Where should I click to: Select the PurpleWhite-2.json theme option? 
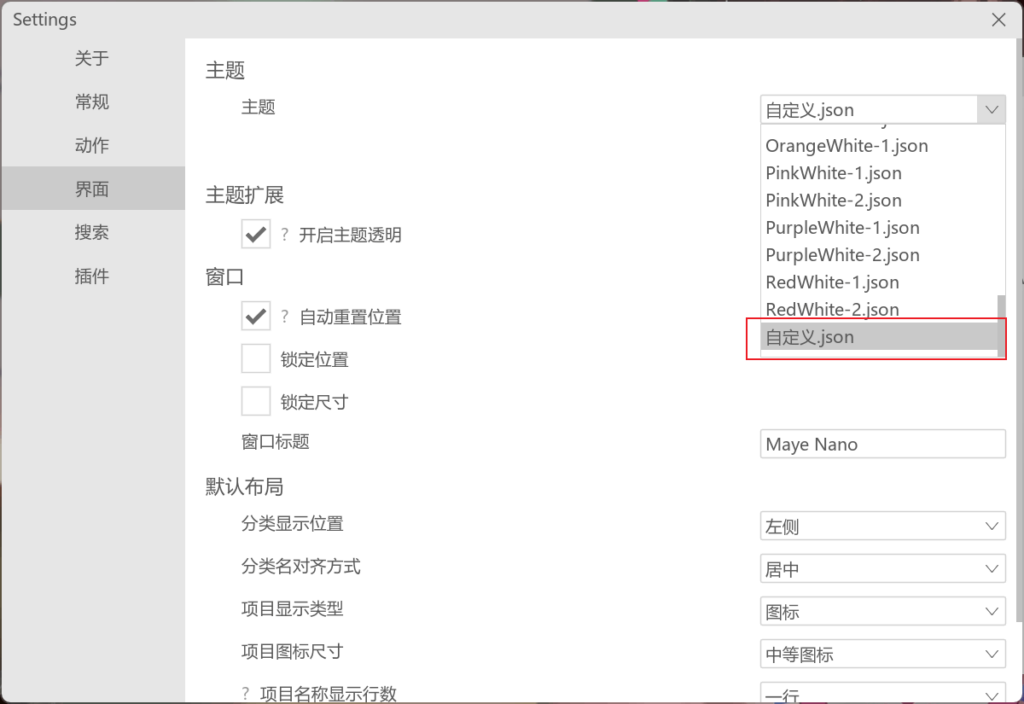(x=842, y=255)
